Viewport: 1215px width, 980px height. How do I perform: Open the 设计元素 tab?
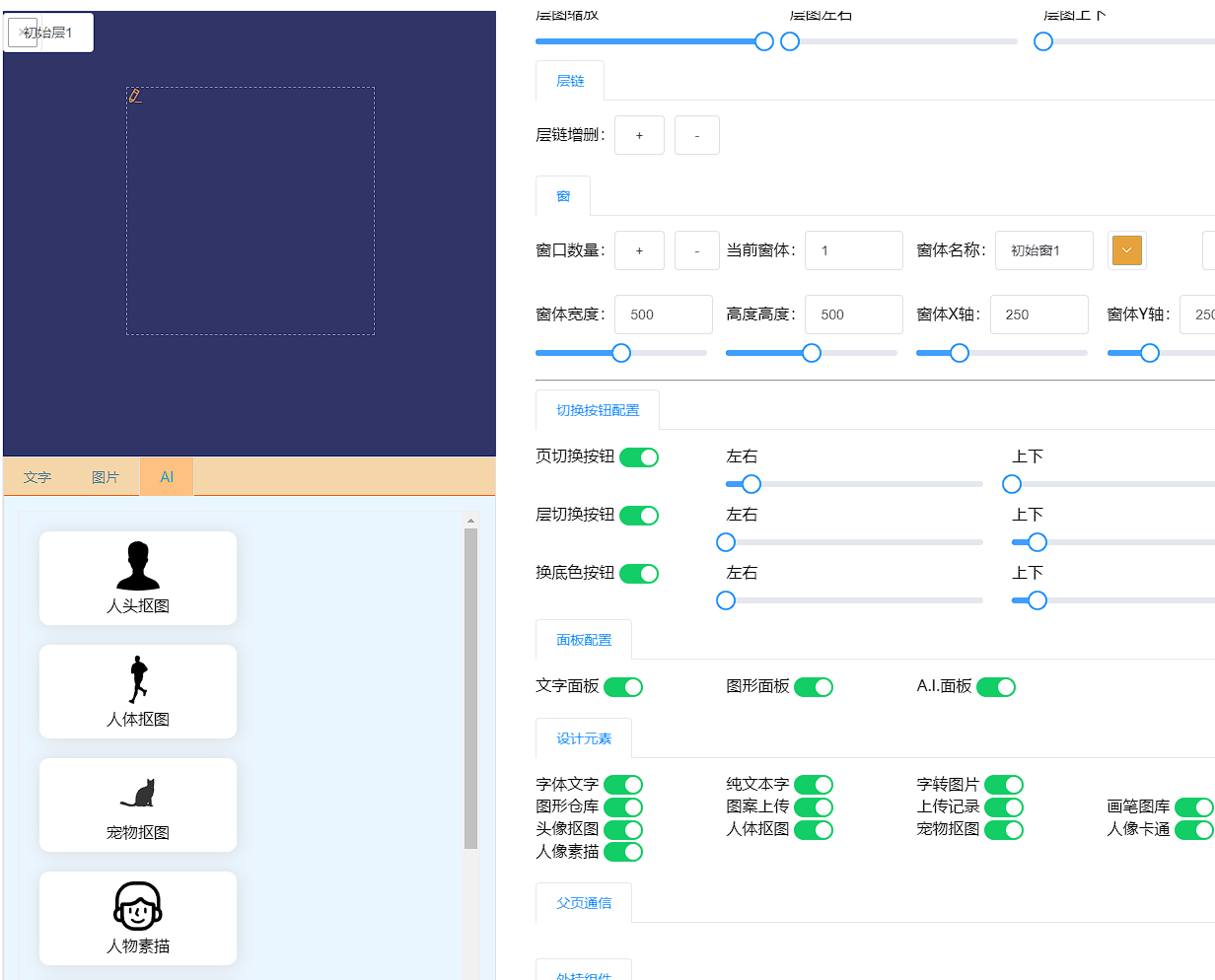point(584,738)
